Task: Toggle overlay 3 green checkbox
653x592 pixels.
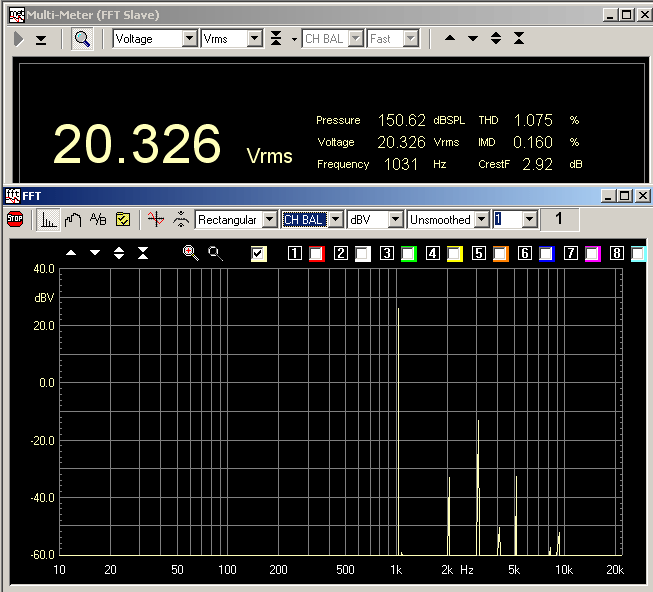Action: click(409, 254)
